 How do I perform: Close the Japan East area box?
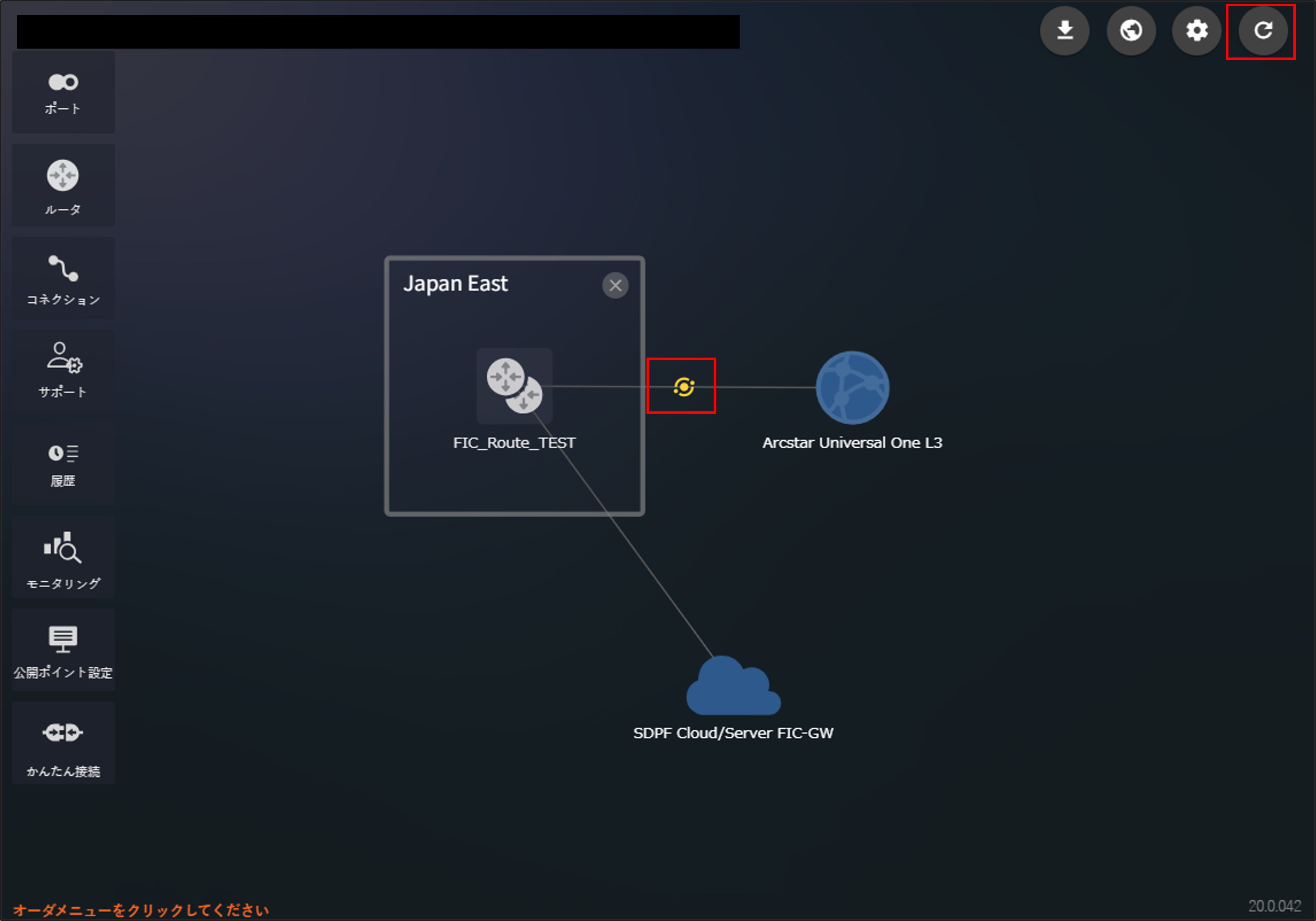[x=615, y=285]
